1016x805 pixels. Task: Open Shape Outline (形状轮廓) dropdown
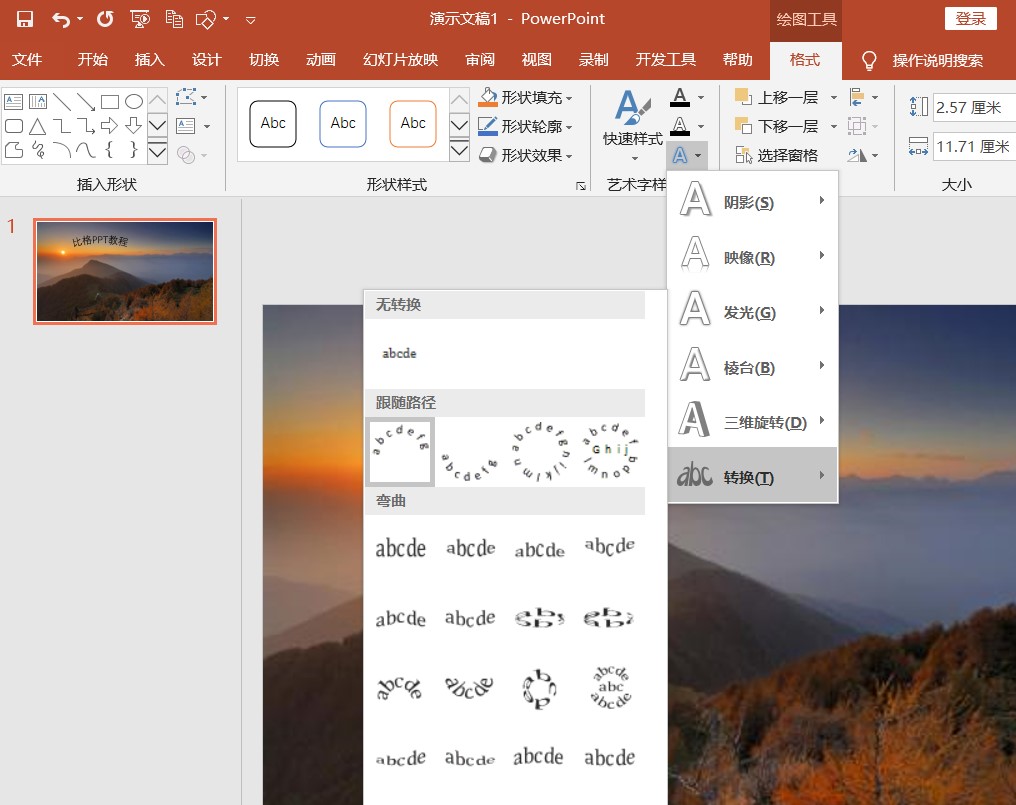(527, 127)
